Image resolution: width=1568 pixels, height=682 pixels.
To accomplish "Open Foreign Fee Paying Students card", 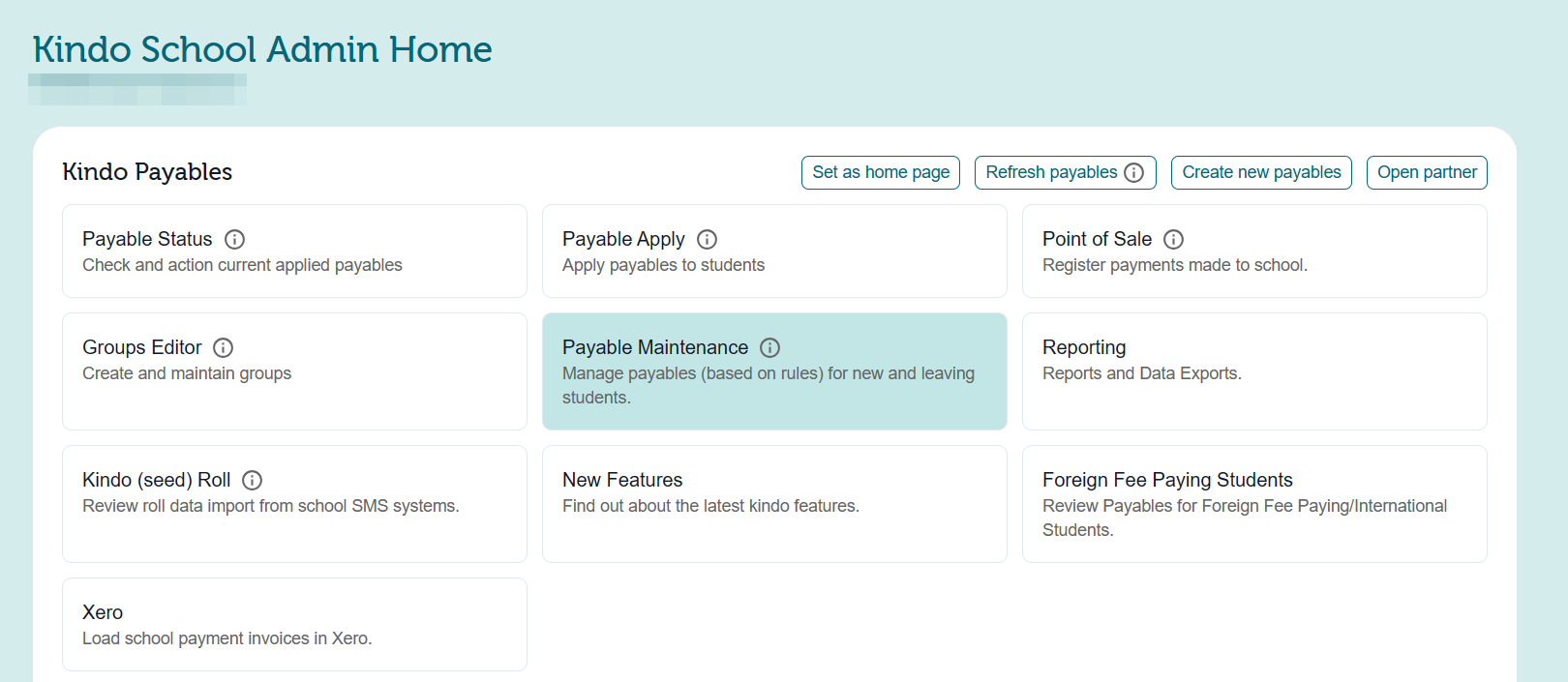I will (x=1254, y=504).
